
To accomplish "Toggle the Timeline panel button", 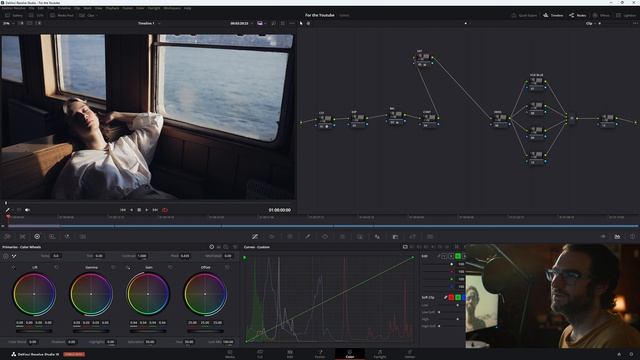I will tap(553, 15).
